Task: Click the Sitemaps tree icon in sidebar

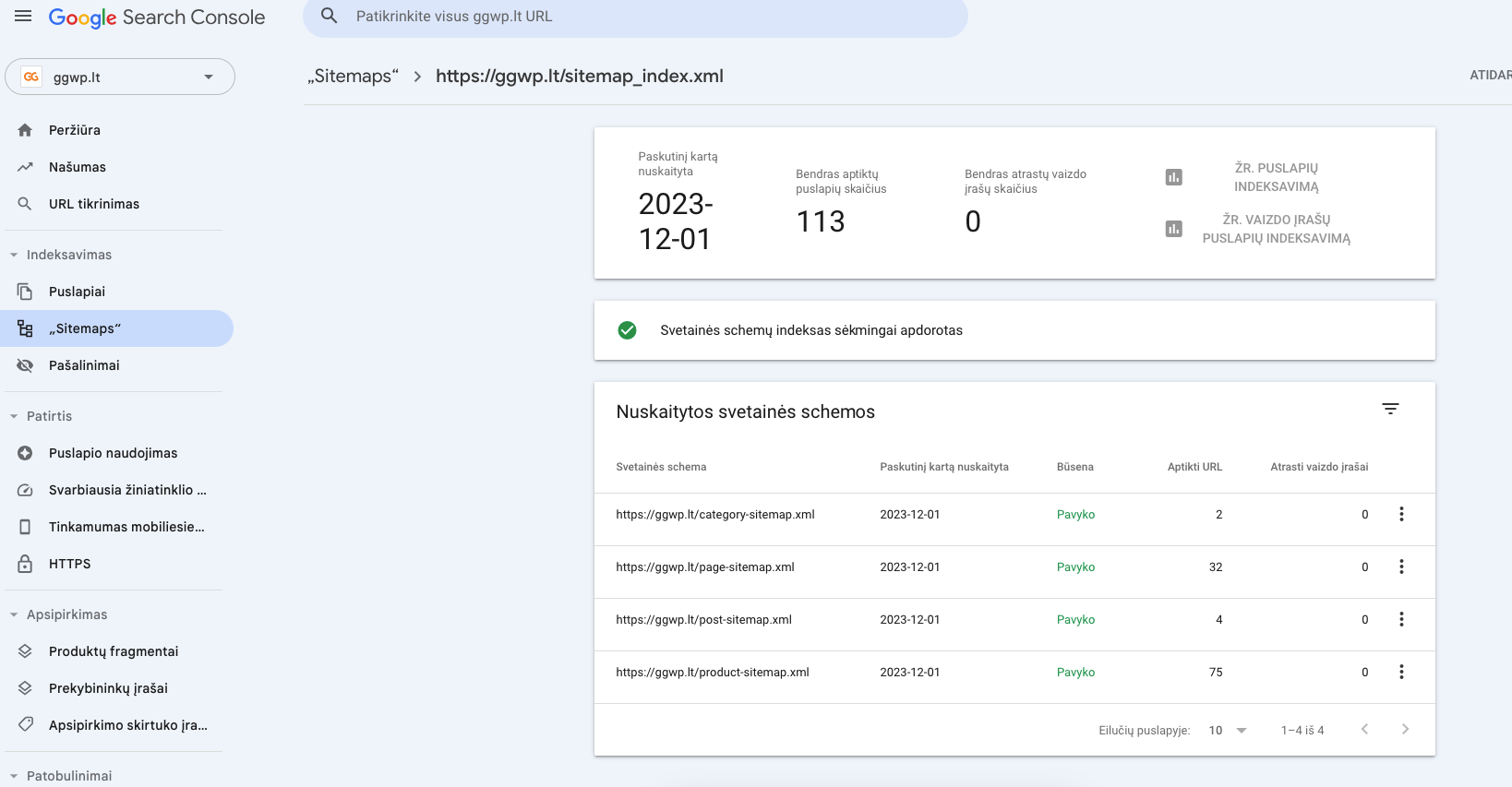Action: coord(25,328)
